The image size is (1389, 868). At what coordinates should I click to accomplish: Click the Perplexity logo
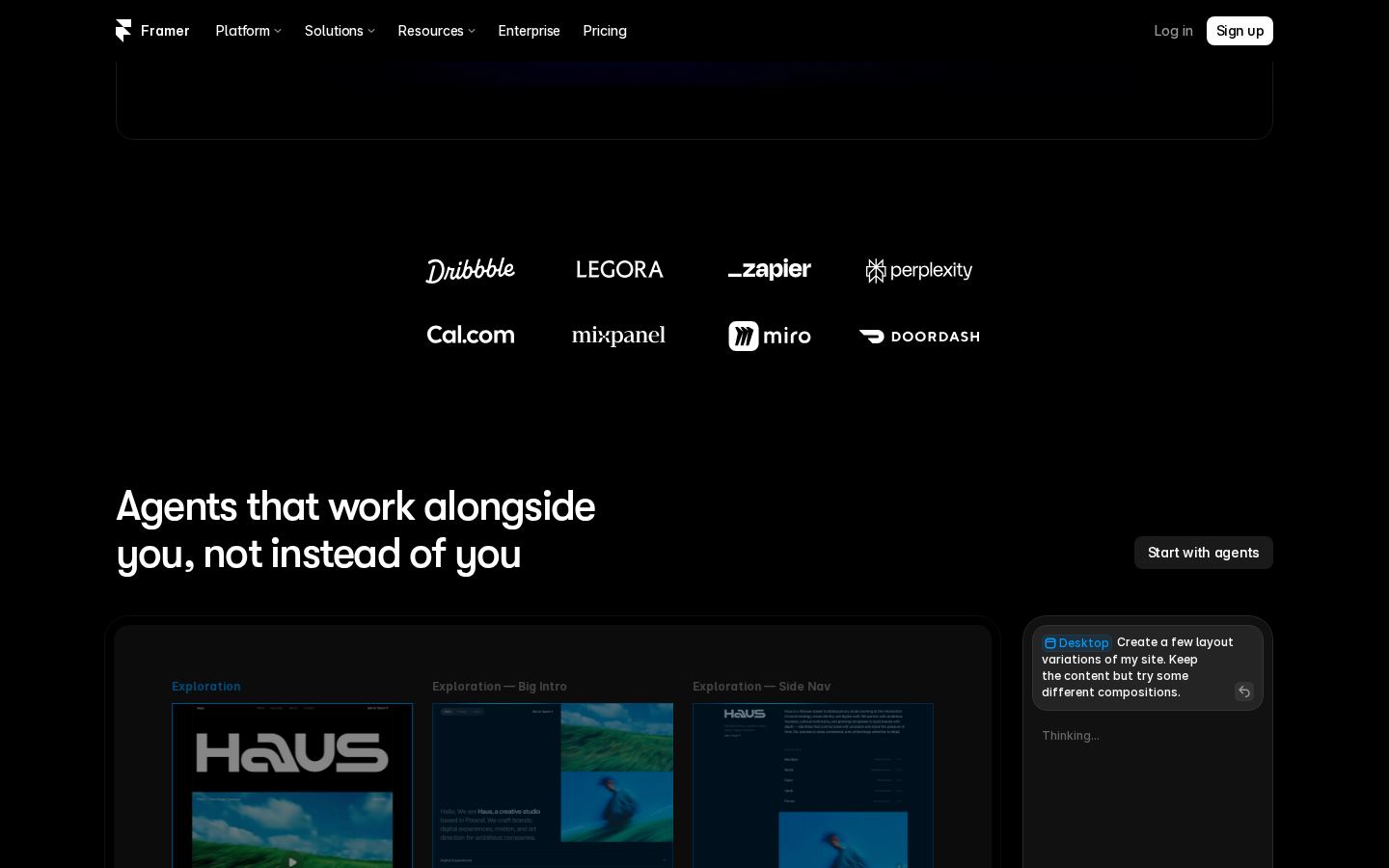pyautogui.click(x=919, y=270)
